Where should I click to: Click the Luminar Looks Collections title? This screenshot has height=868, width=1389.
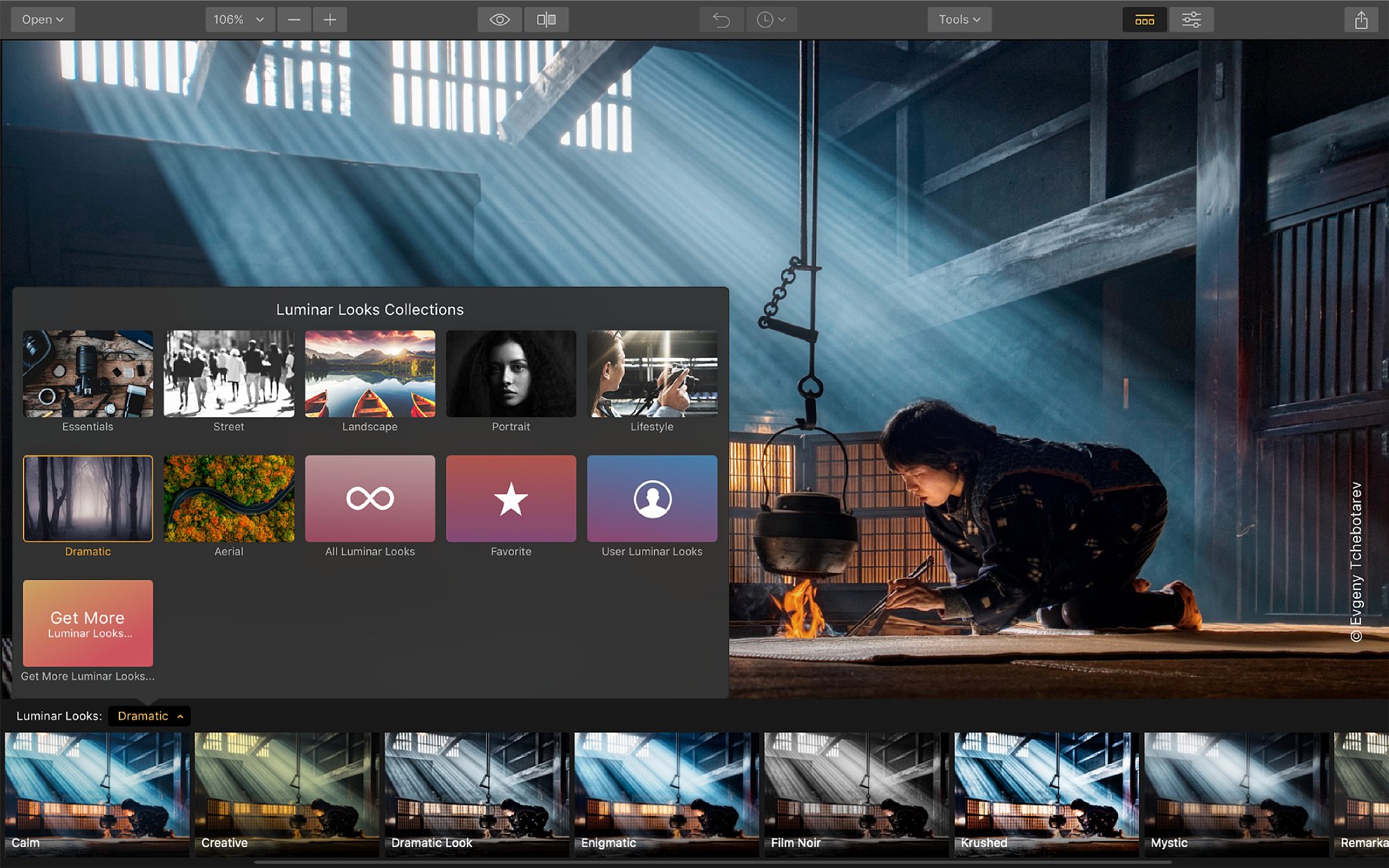tap(370, 310)
